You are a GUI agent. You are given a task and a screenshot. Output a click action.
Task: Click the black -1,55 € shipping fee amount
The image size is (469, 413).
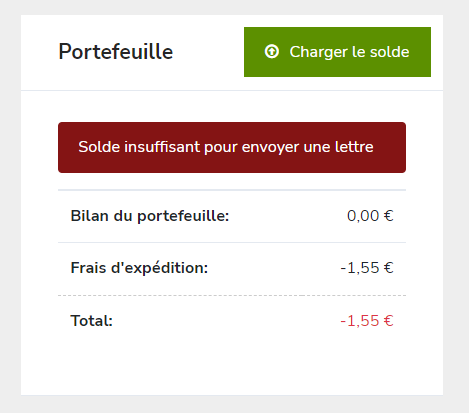(367, 268)
